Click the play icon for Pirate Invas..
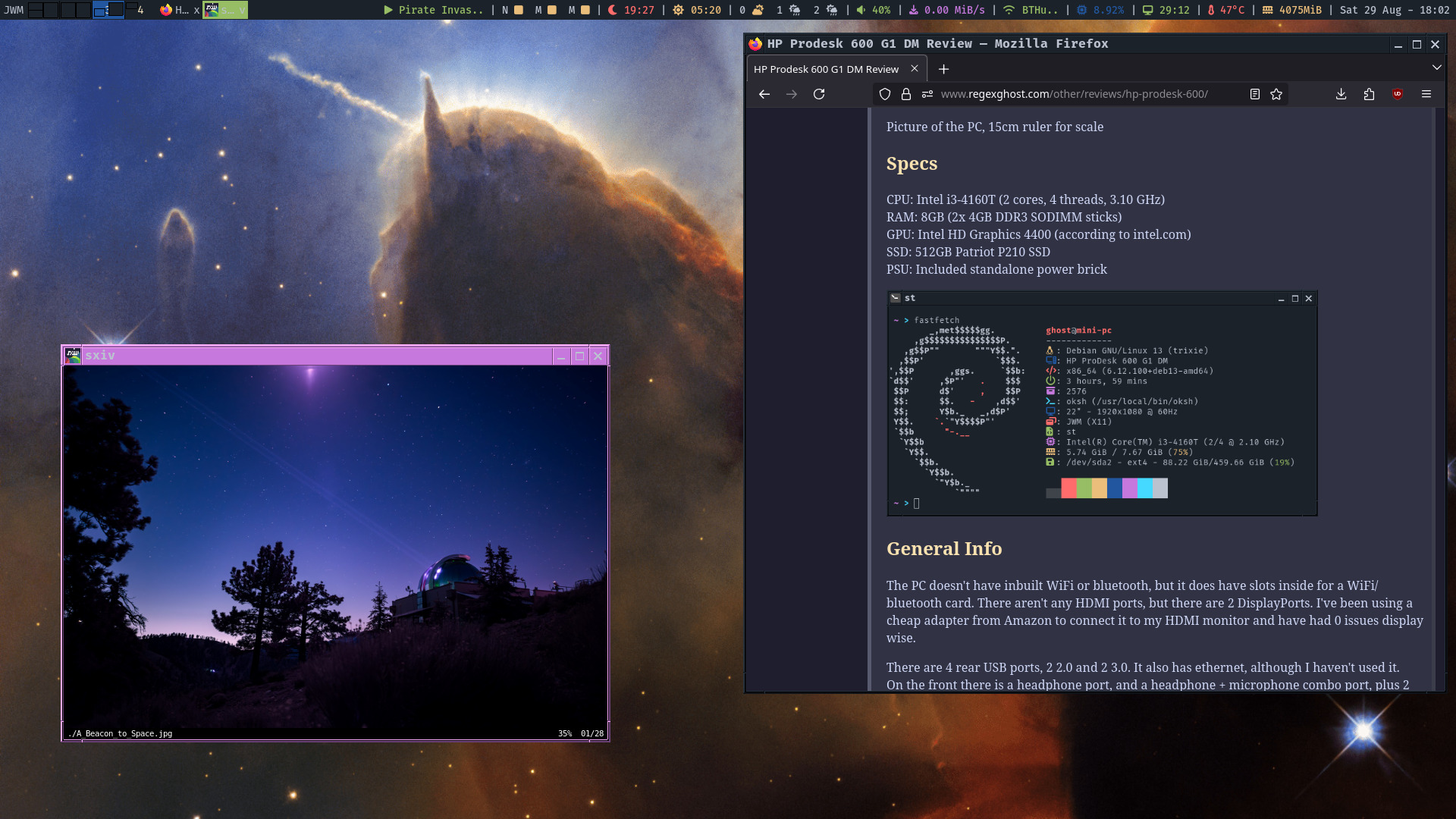The width and height of the screenshot is (1456, 819). click(388, 10)
